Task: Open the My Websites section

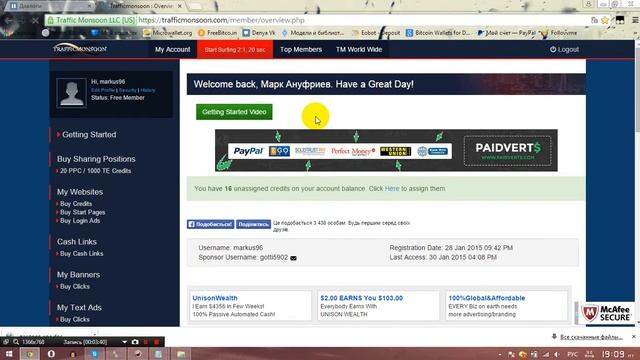Action: (80, 192)
